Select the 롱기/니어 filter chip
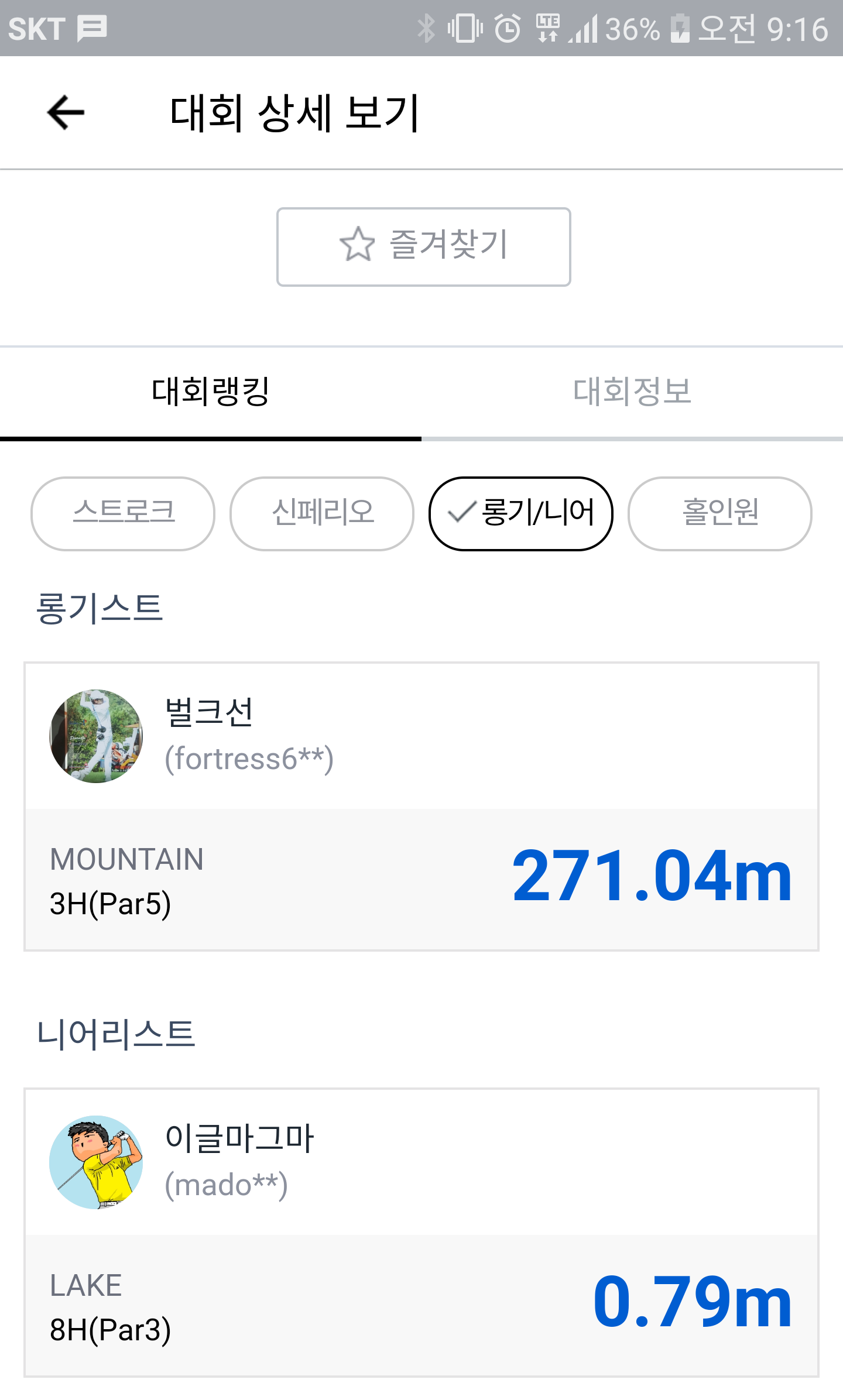 pos(521,513)
